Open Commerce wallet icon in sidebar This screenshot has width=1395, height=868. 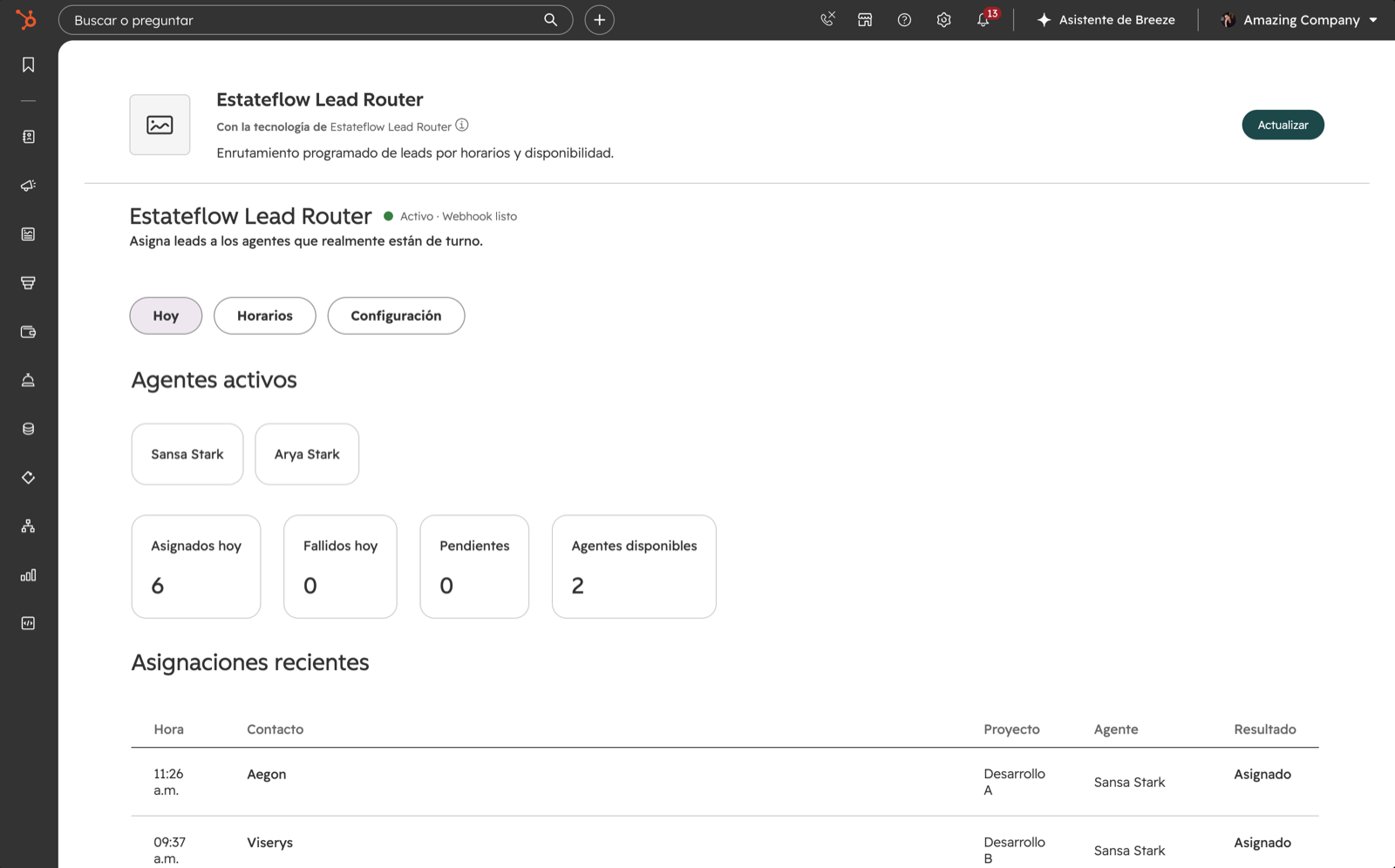coord(28,331)
